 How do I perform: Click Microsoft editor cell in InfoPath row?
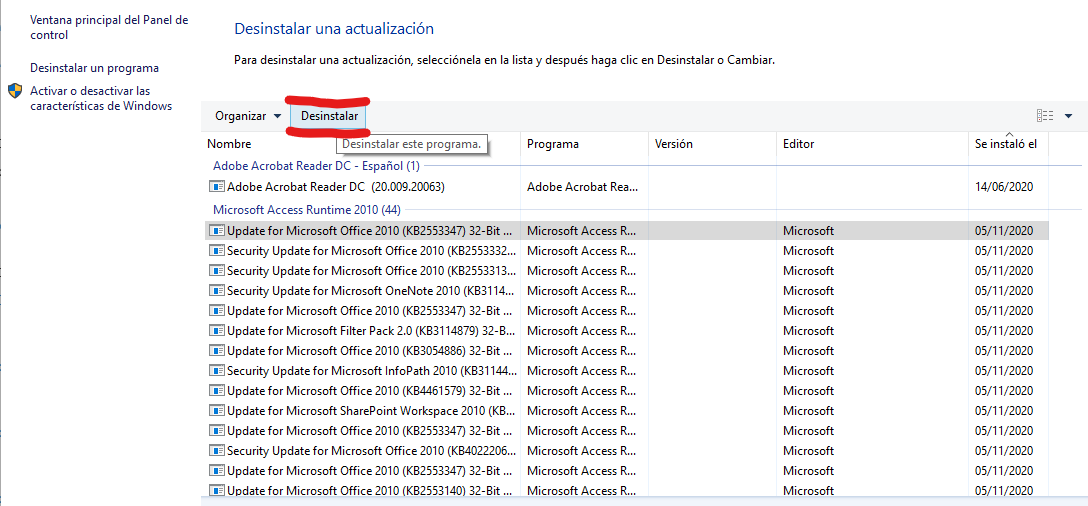point(808,371)
